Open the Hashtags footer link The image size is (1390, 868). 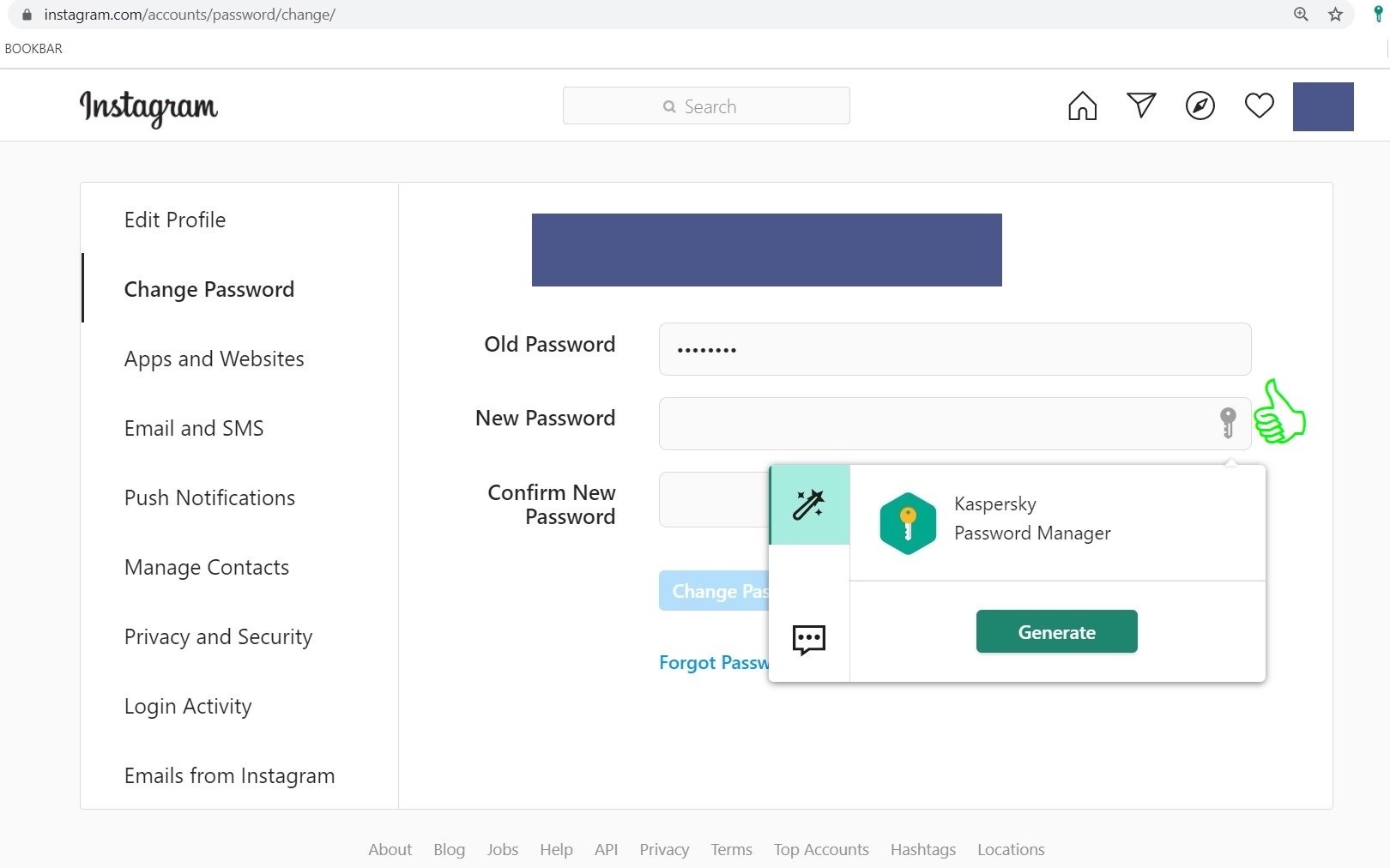point(923,849)
